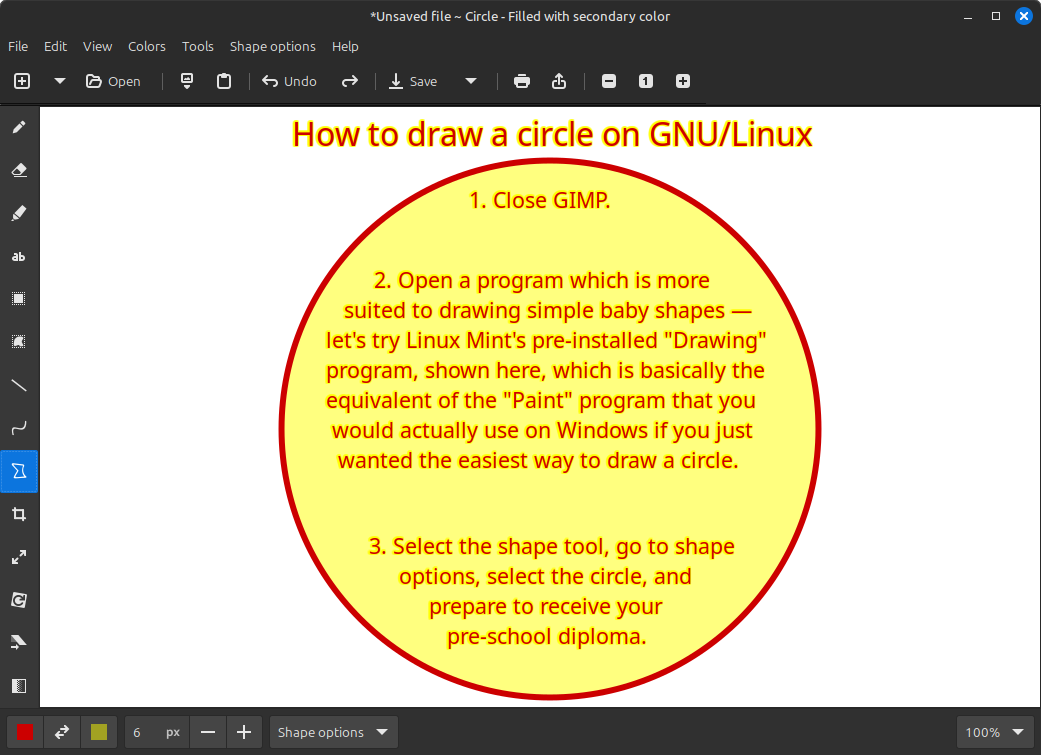Viewport: 1041px width, 755px height.
Task: Open an existing file
Action: point(114,81)
